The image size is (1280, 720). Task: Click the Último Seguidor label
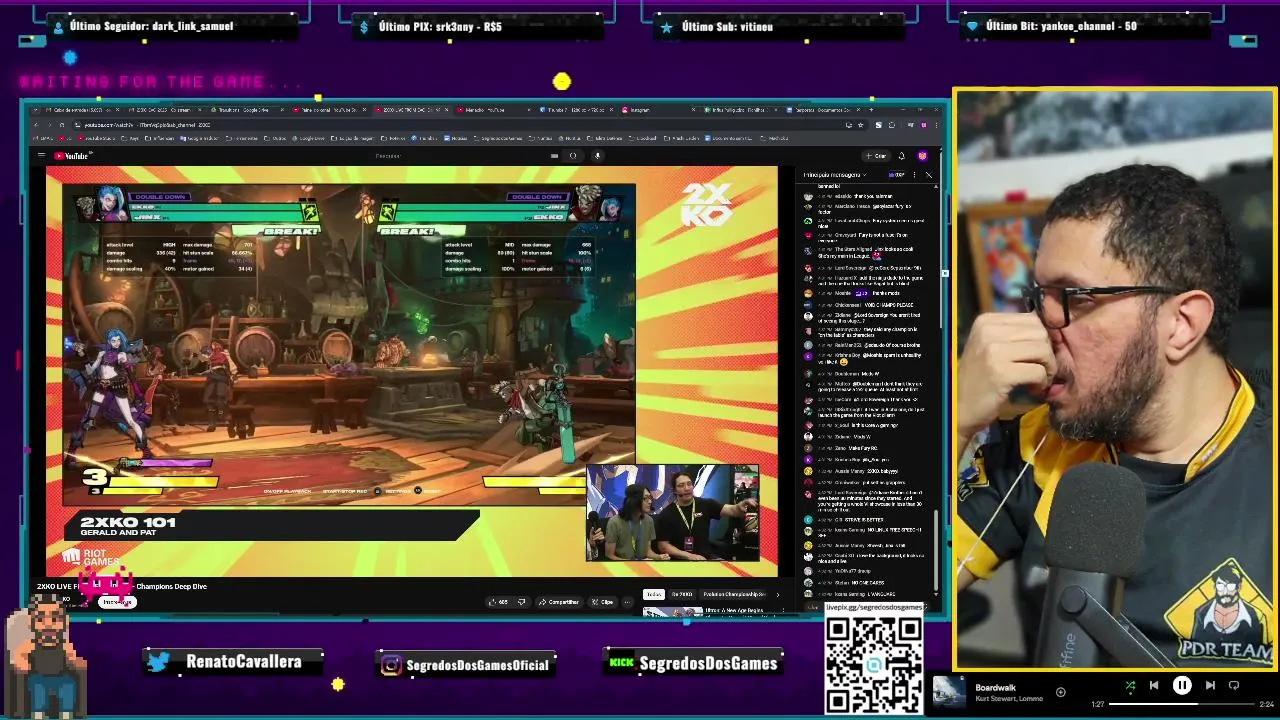click(151, 26)
